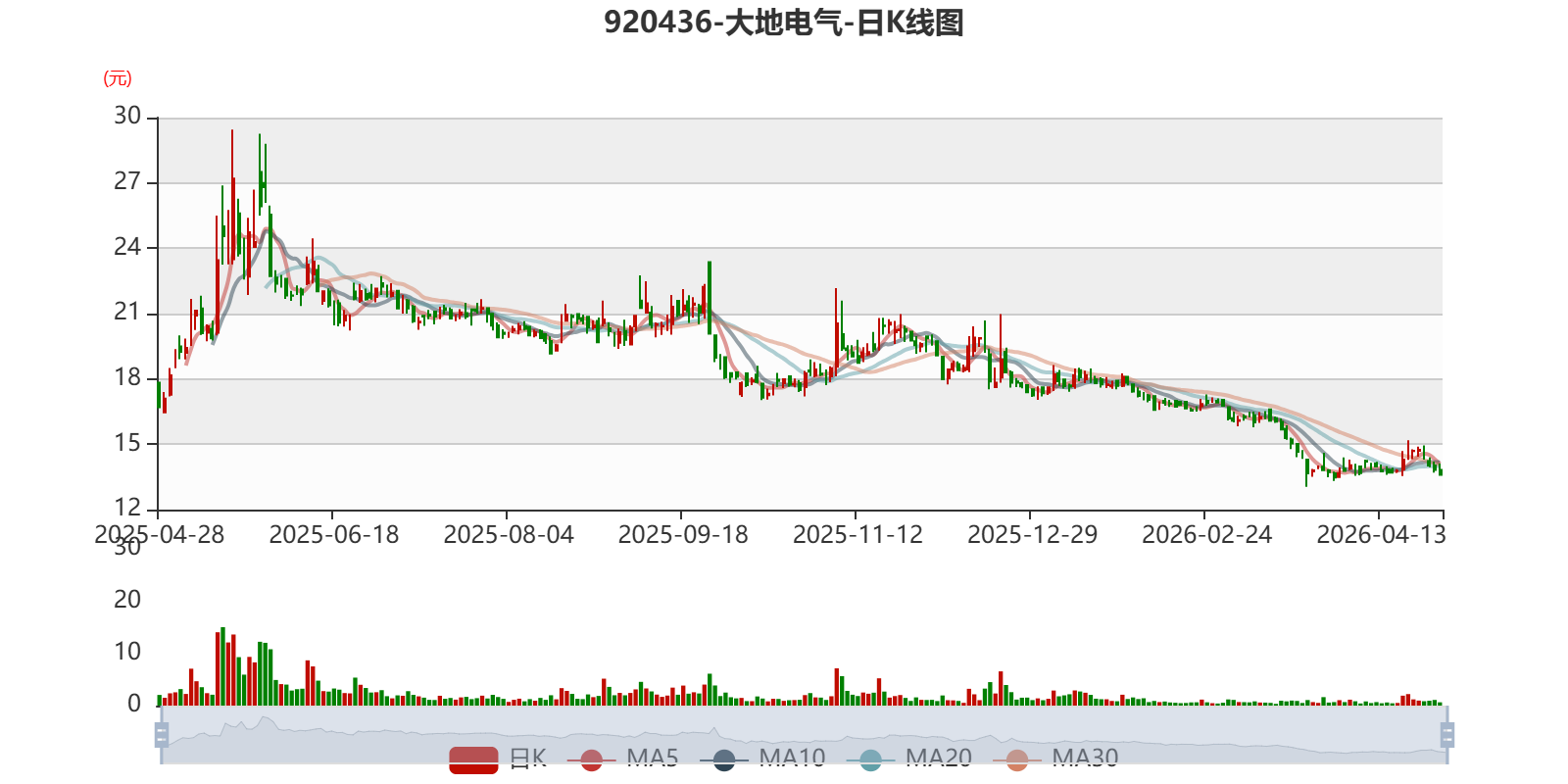
Task: Click the 0 volume axis label
Action: tap(134, 704)
